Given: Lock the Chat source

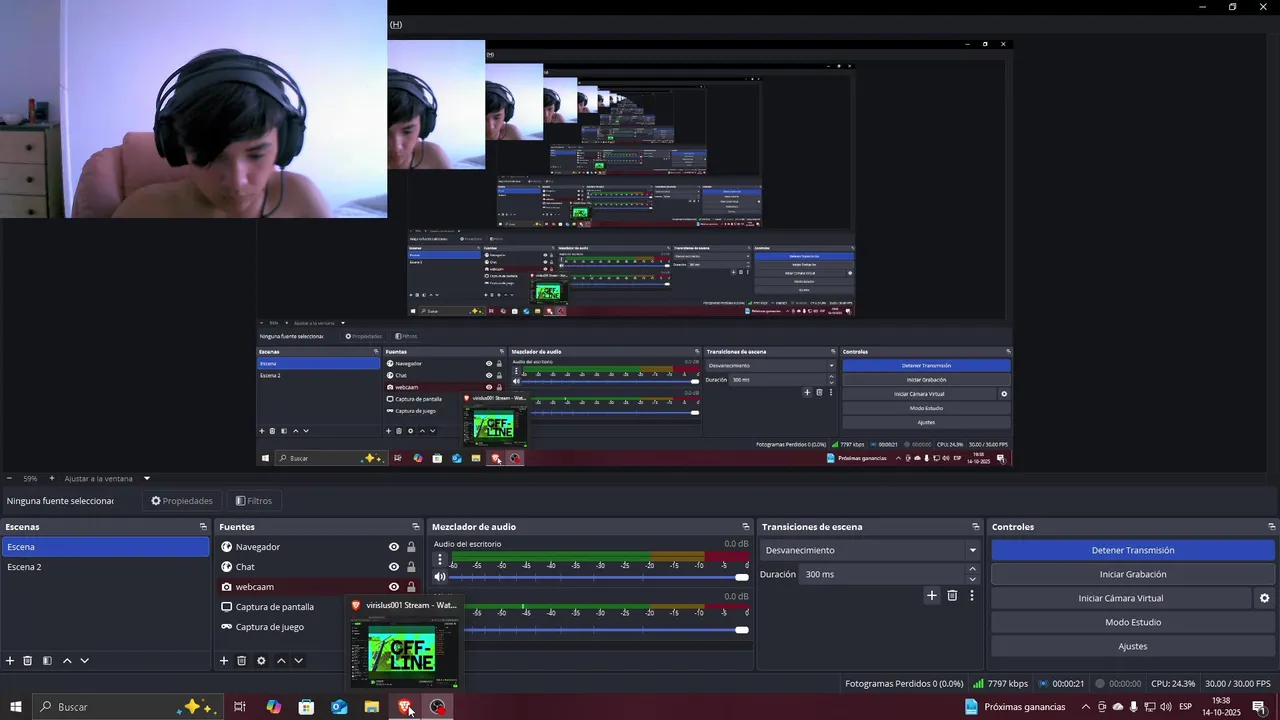Looking at the screenshot, I should [x=411, y=567].
